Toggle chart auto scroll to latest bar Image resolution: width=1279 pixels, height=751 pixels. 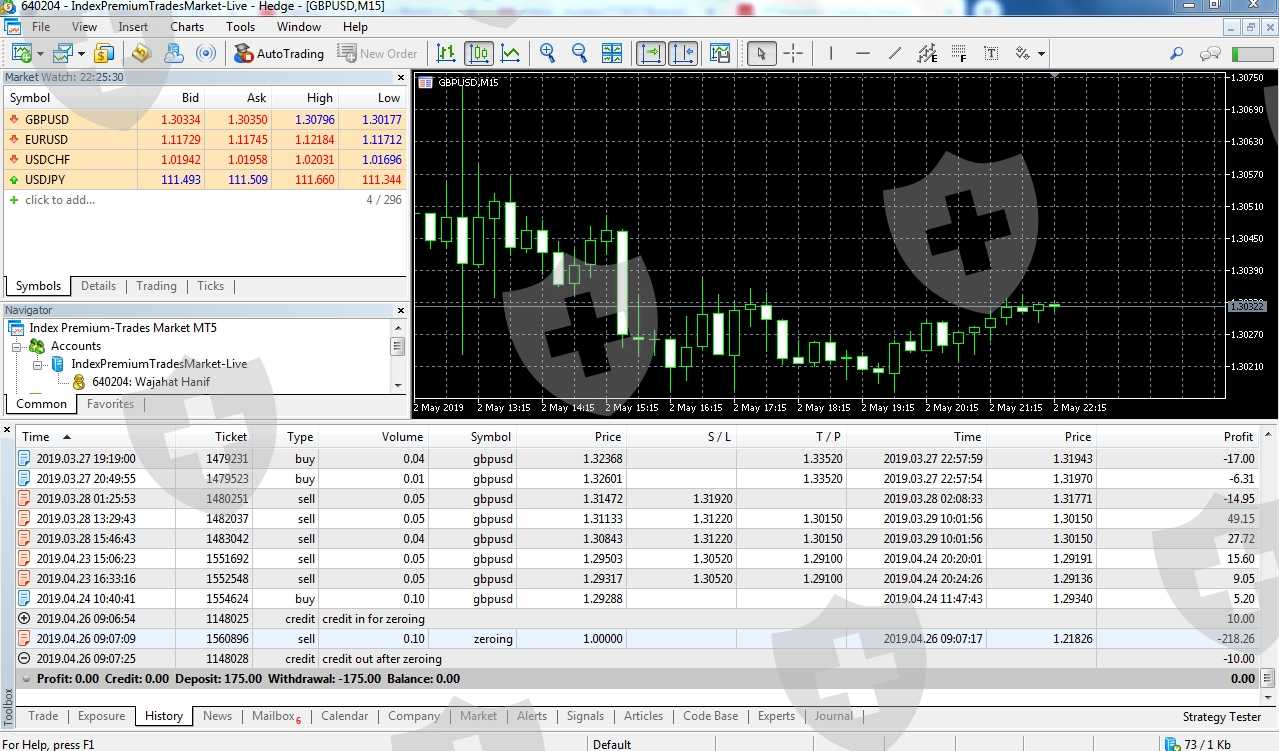[x=651, y=54]
